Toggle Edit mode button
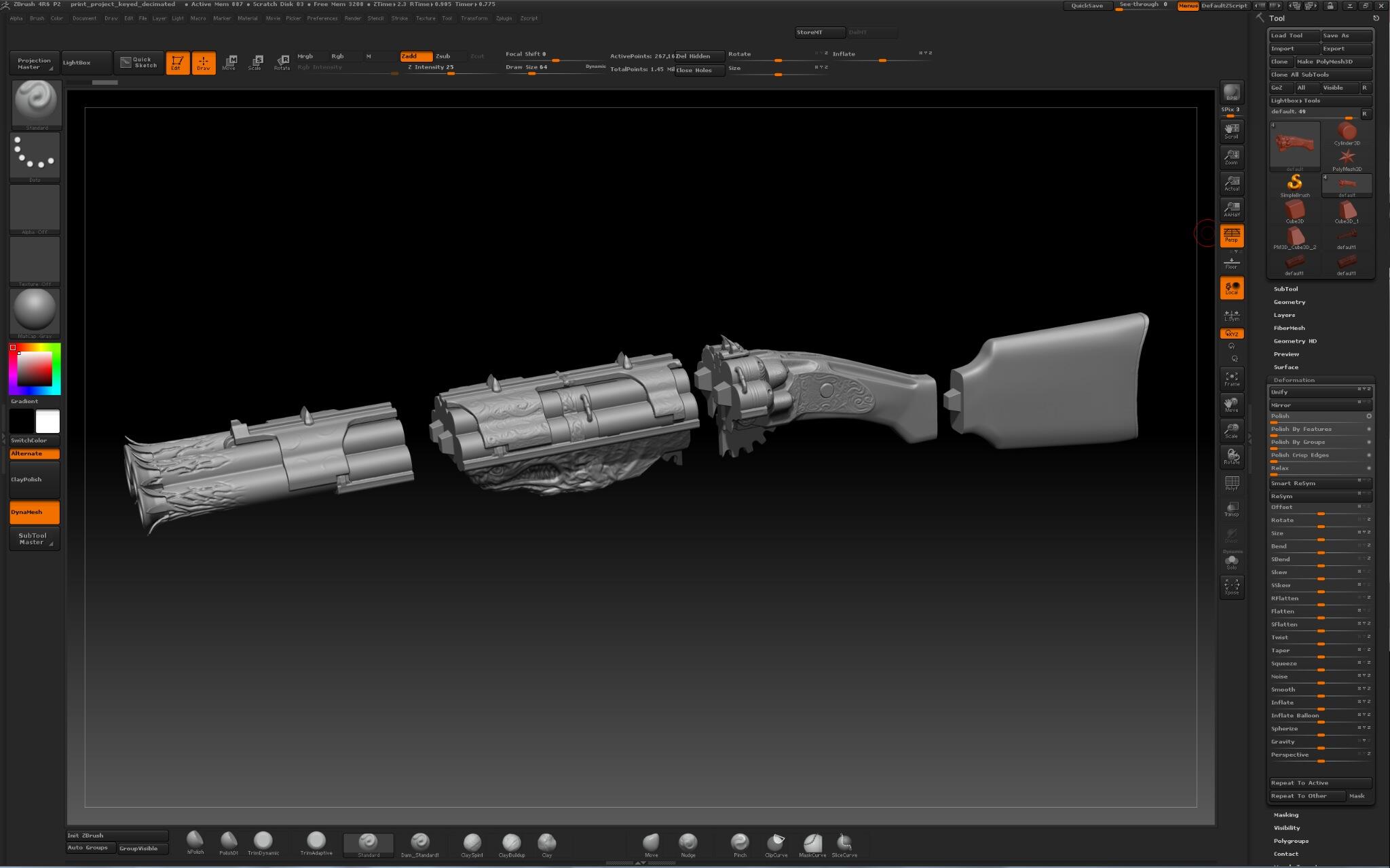The image size is (1390, 868). click(177, 62)
